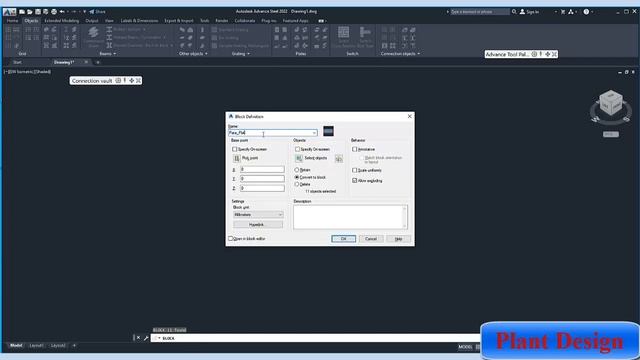Enable Specify On-screen under Objects
This screenshot has height=360, width=640.
click(x=297, y=149)
